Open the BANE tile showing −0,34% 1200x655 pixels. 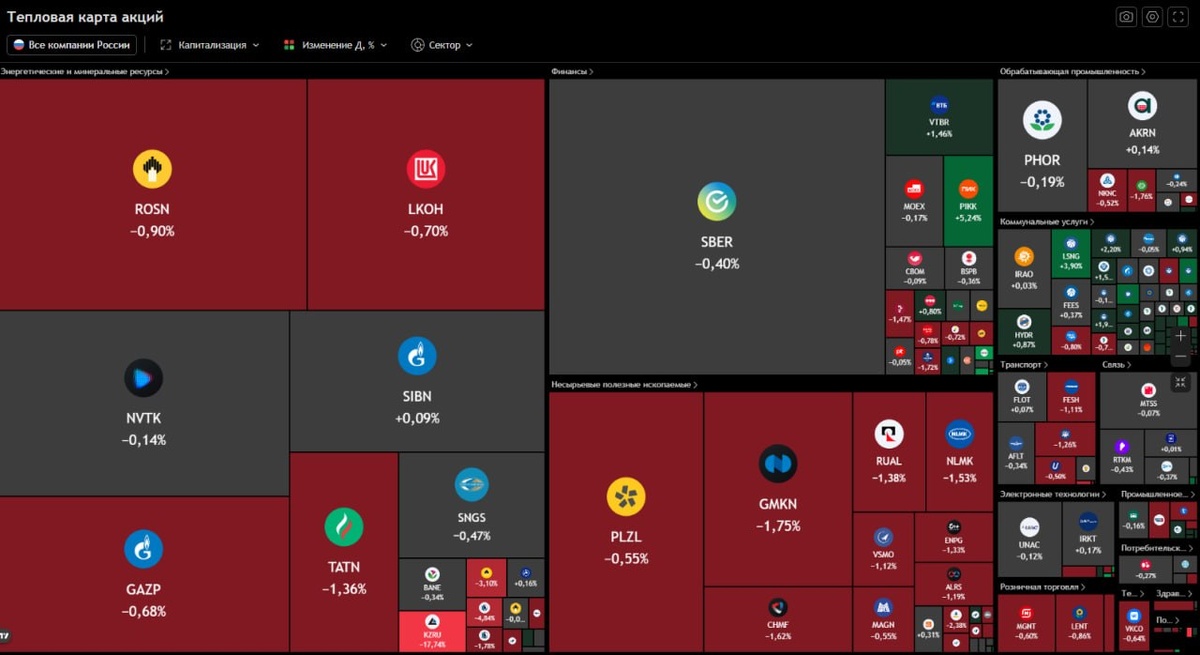point(432,584)
